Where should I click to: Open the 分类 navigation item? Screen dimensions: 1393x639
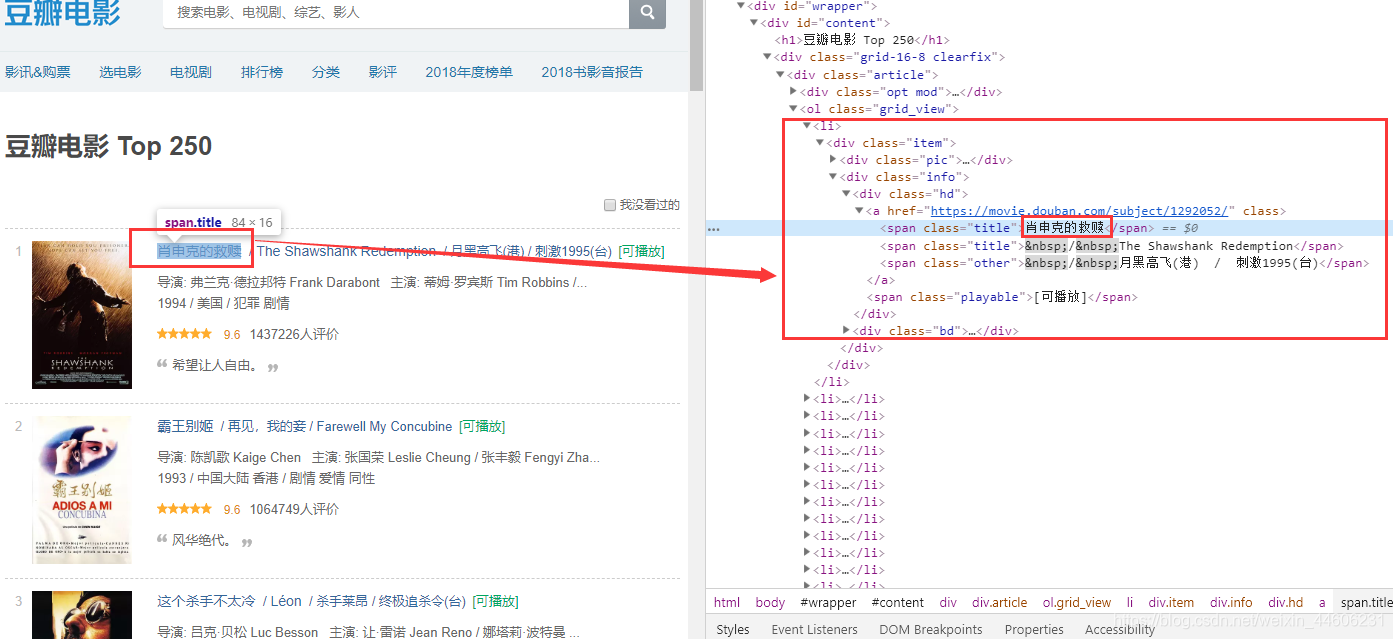coord(326,72)
